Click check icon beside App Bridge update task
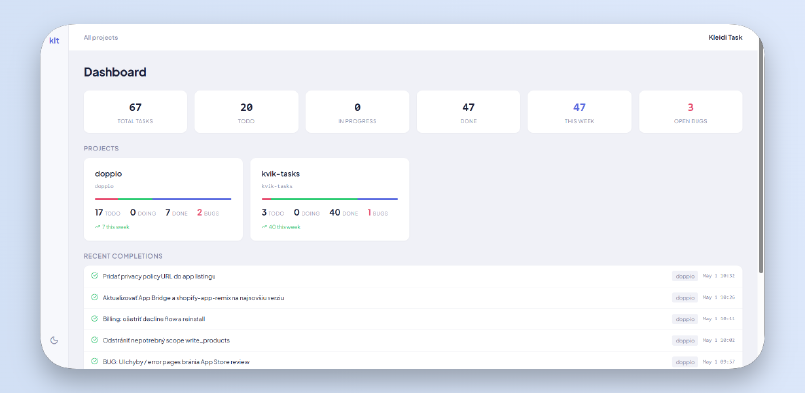Viewport: 805px width, 393px height. click(94, 297)
